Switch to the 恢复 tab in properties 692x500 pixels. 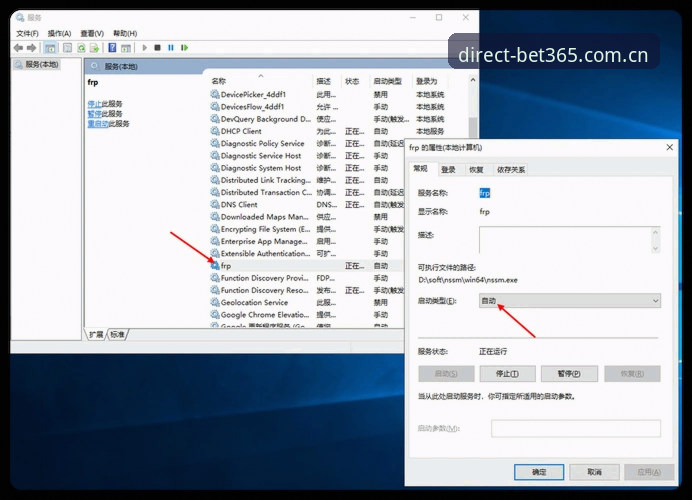(x=476, y=169)
